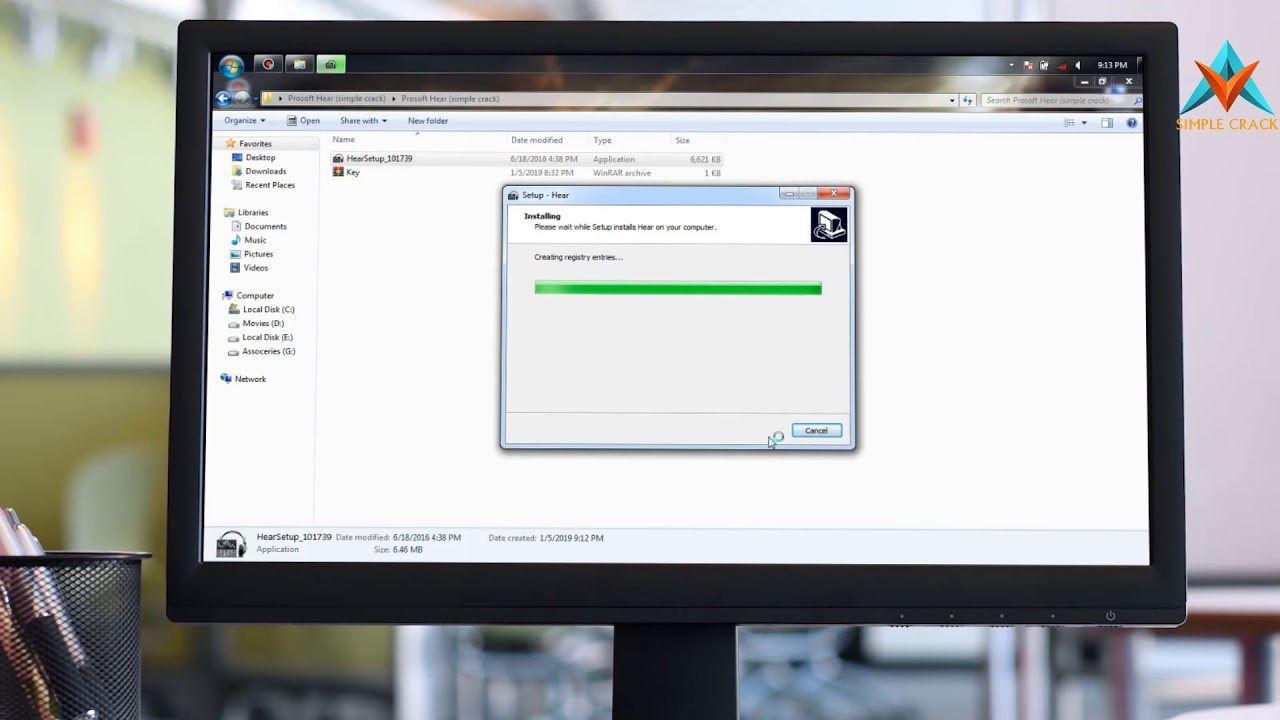1280x720 pixels.
Task: Select the HearSetup_101739 file name
Action: [379, 159]
